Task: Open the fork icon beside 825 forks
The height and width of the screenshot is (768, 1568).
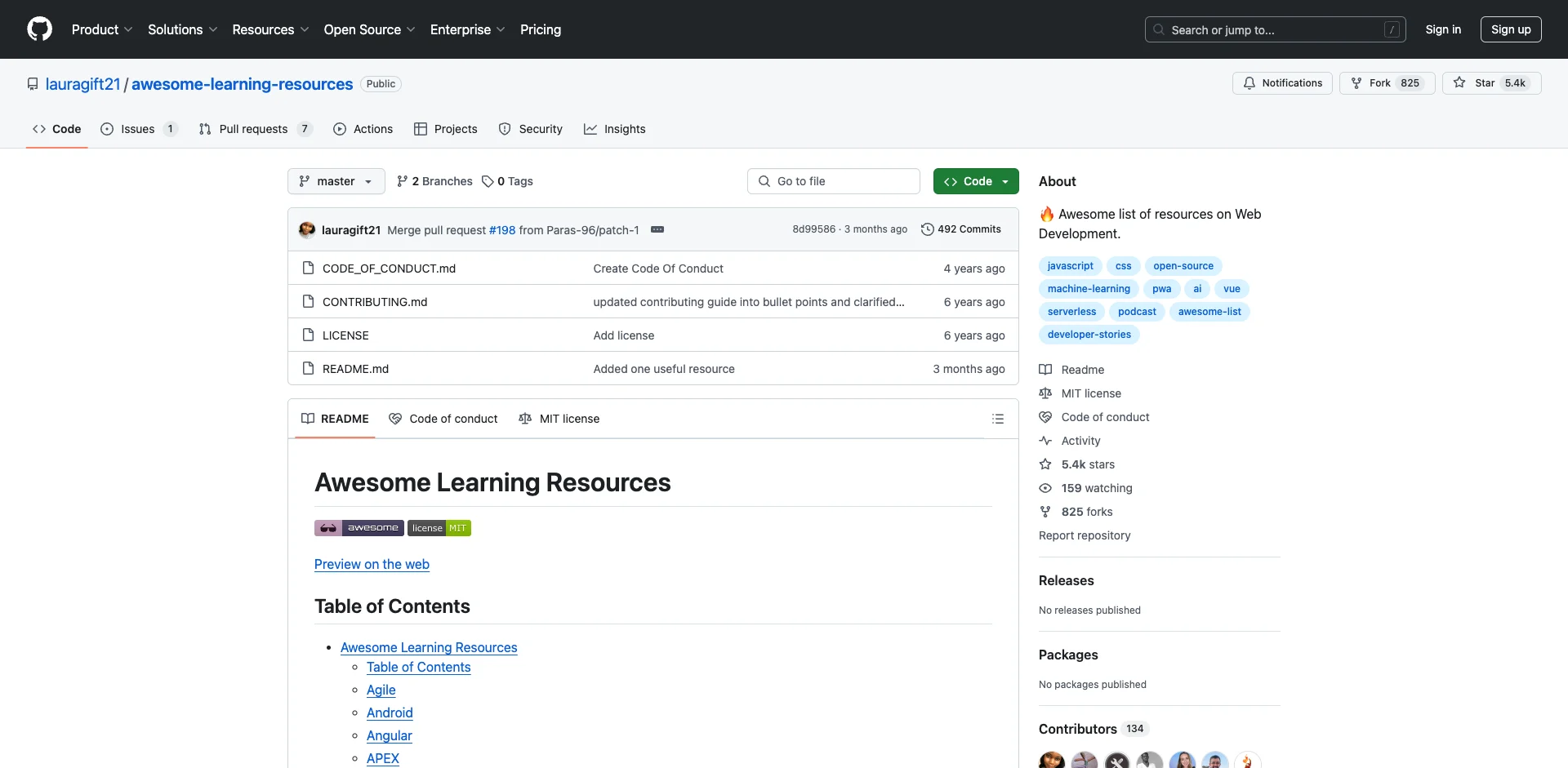Action: tap(1045, 512)
